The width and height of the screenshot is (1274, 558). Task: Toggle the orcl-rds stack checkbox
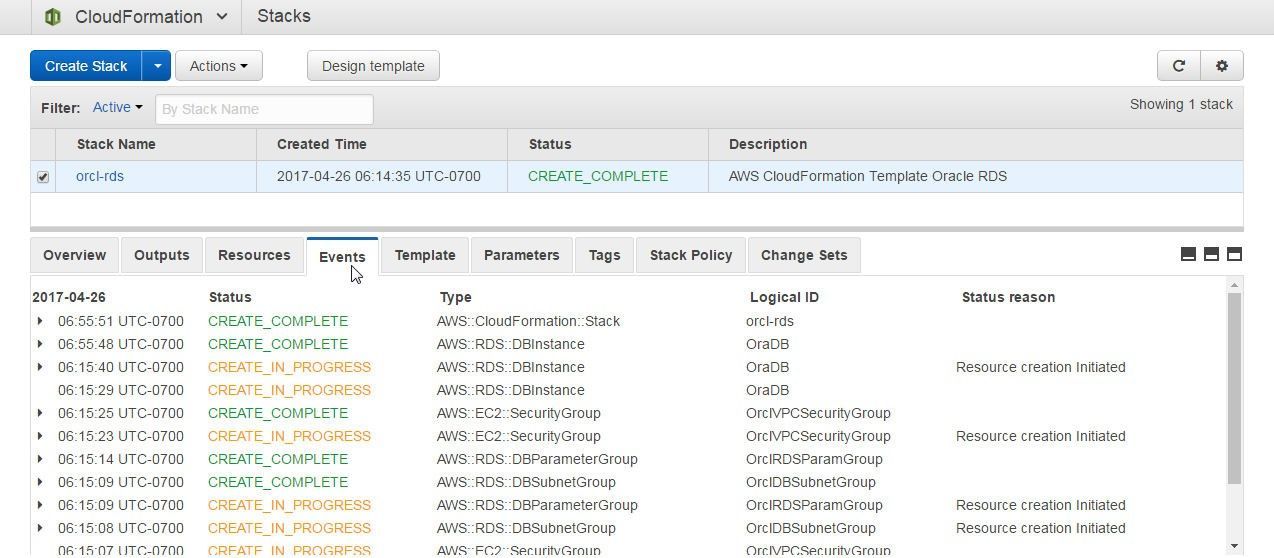click(43, 177)
